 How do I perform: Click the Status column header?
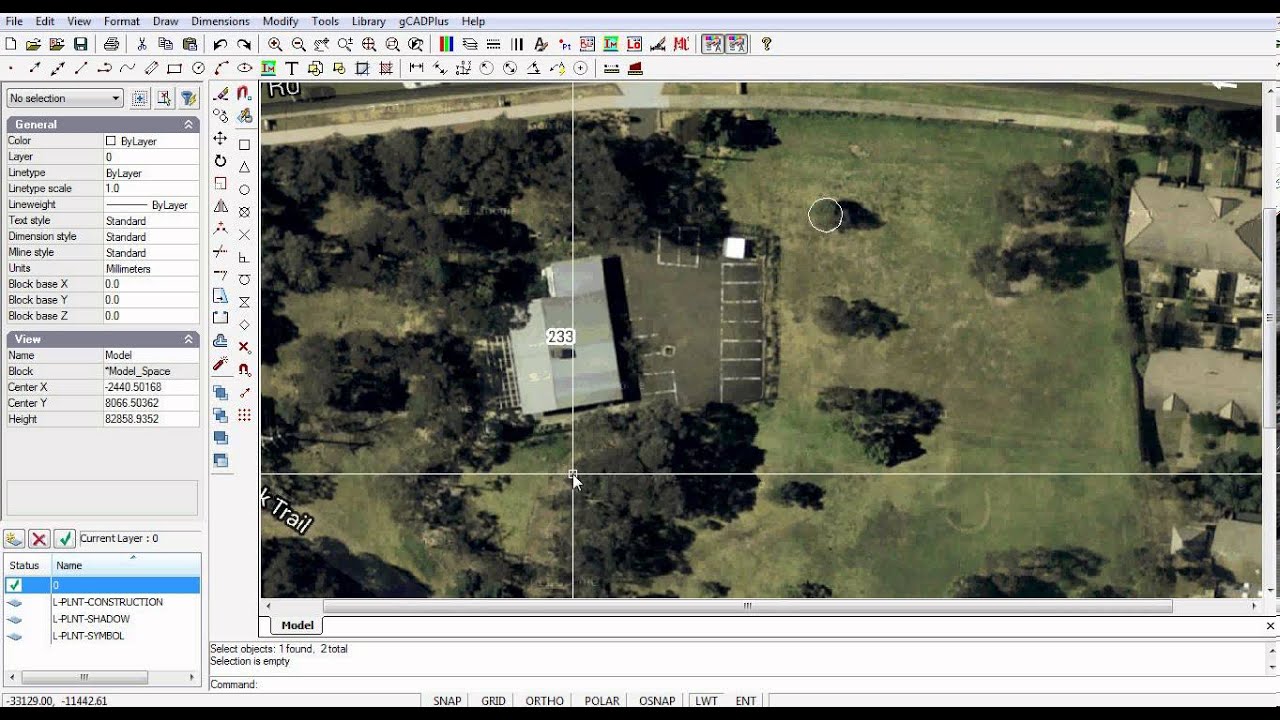[27, 565]
